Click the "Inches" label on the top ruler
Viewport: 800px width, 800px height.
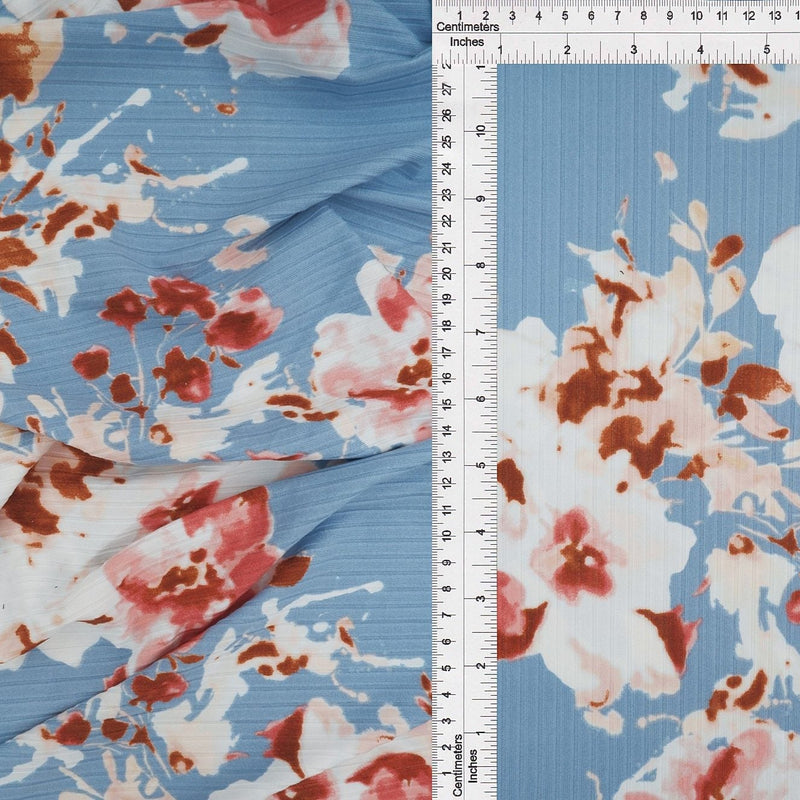pos(466,42)
